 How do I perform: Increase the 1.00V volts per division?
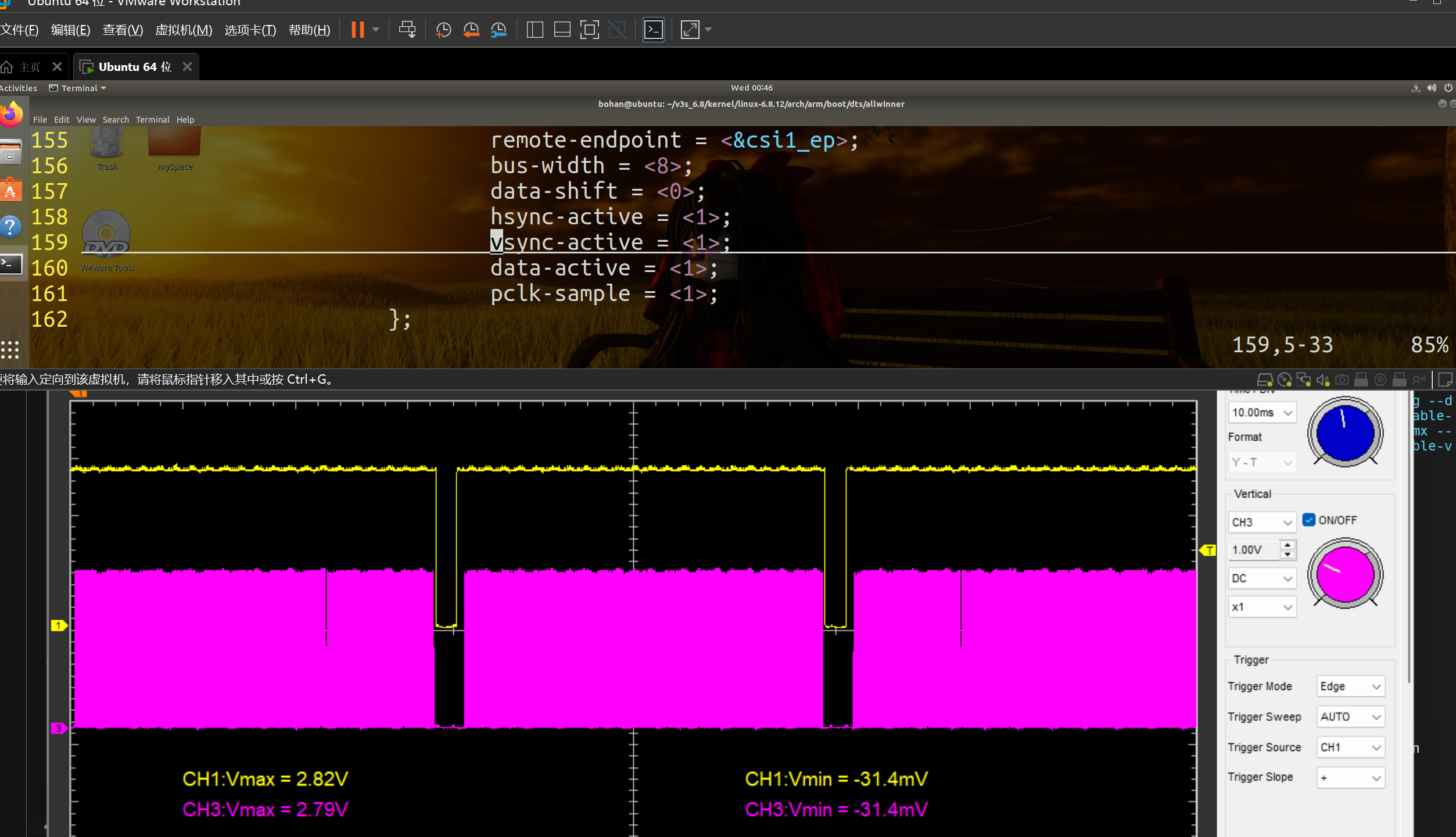point(1288,545)
